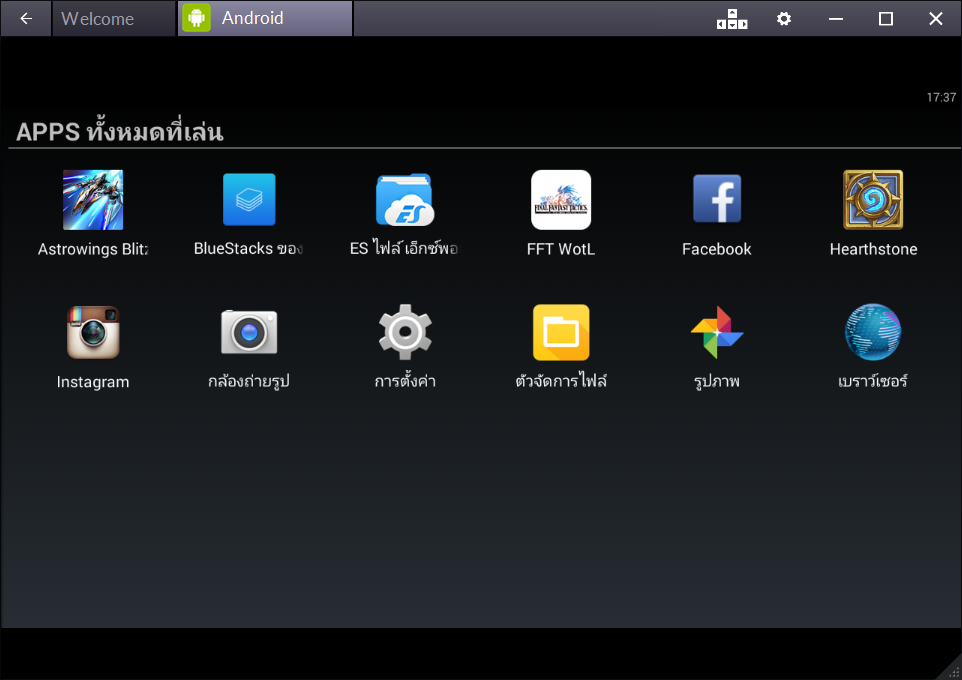Maximize the BlueStacks window
Viewport: 962px width, 680px height.
point(885,19)
